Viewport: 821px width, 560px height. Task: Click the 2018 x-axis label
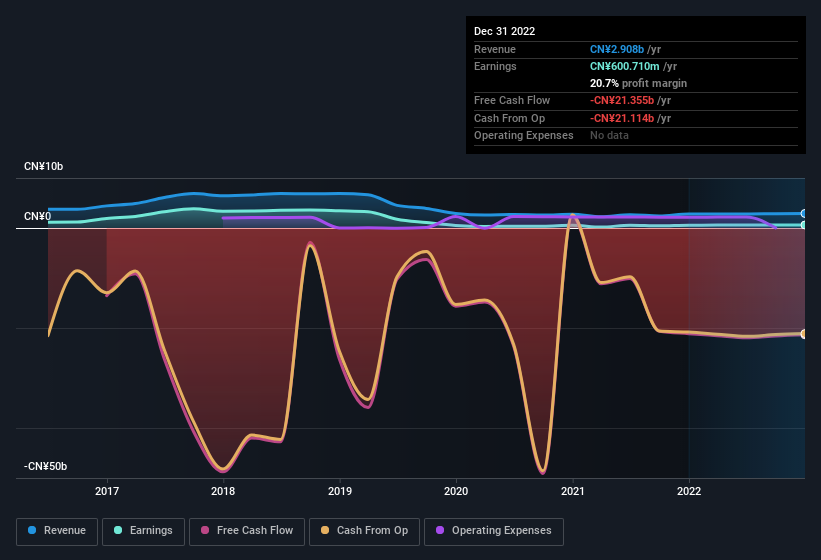[x=223, y=491]
